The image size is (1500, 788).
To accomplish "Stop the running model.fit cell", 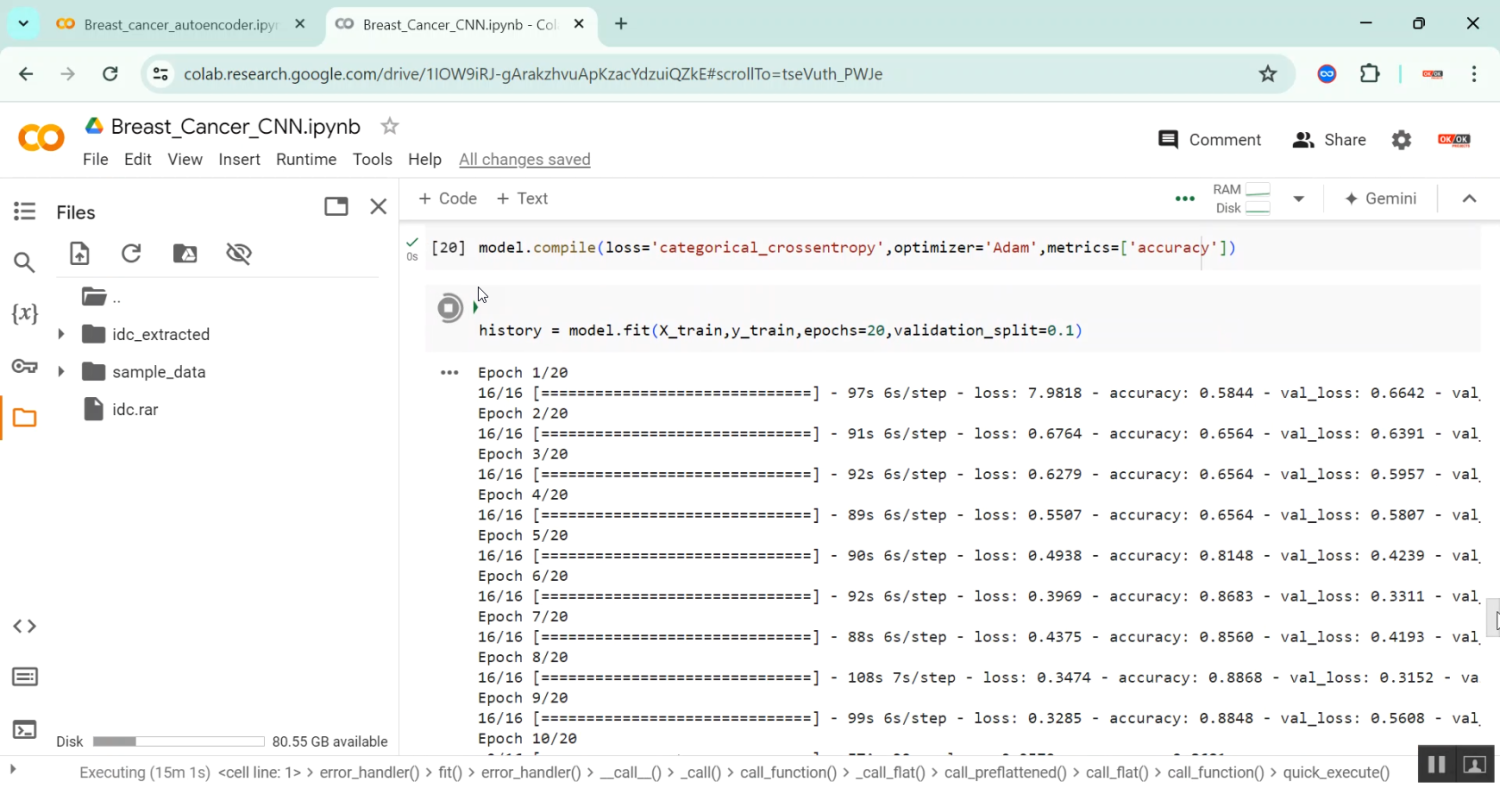I will [x=449, y=308].
